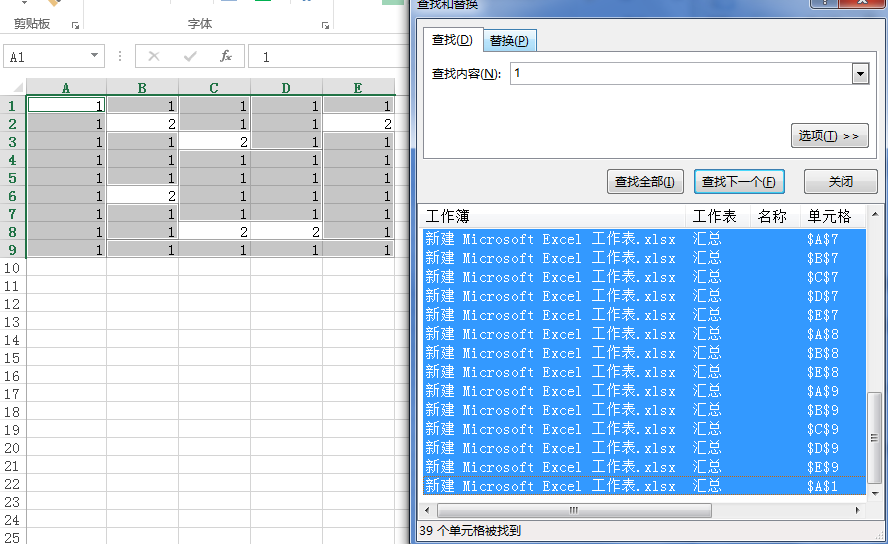The image size is (888, 544).
Task: Close the dialog with 关闭 button
Action: [840, 182]
